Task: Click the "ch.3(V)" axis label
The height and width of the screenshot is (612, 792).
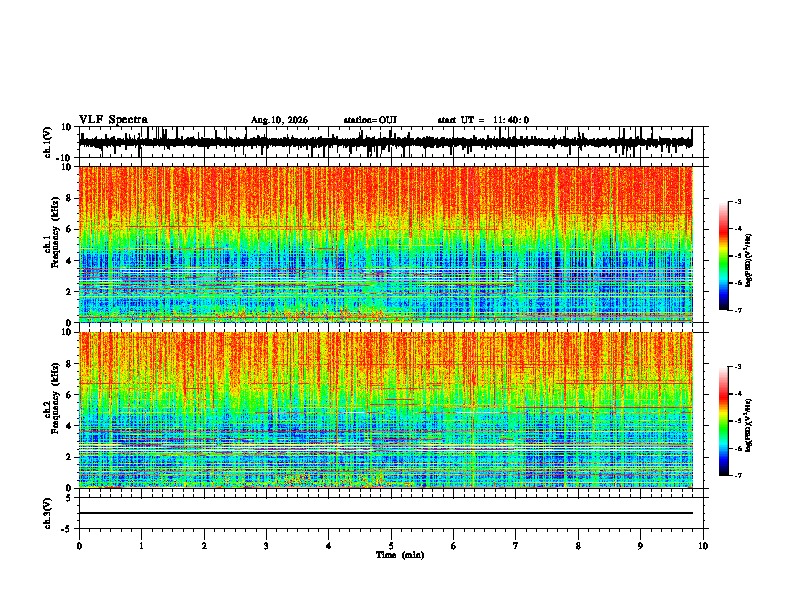Action: [x=48, y=514]
